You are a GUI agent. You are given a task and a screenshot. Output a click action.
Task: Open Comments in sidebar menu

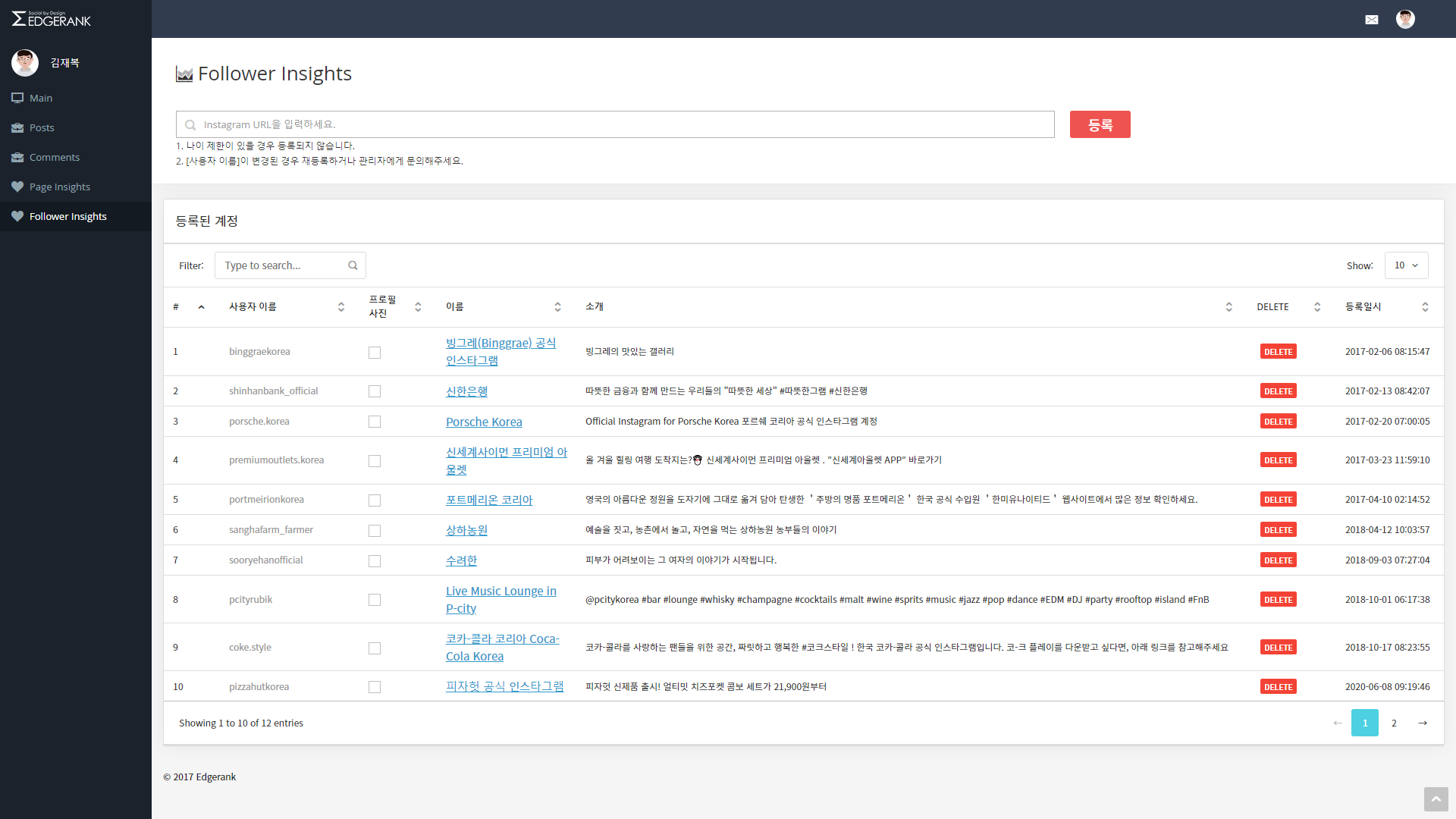point(54,157)
